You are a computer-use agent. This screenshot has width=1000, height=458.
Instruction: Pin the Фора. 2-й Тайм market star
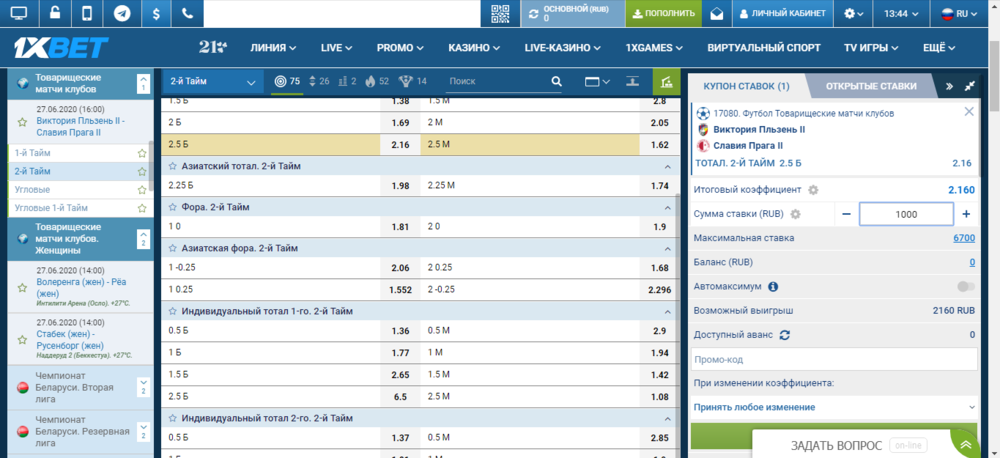tap(172, 207)
